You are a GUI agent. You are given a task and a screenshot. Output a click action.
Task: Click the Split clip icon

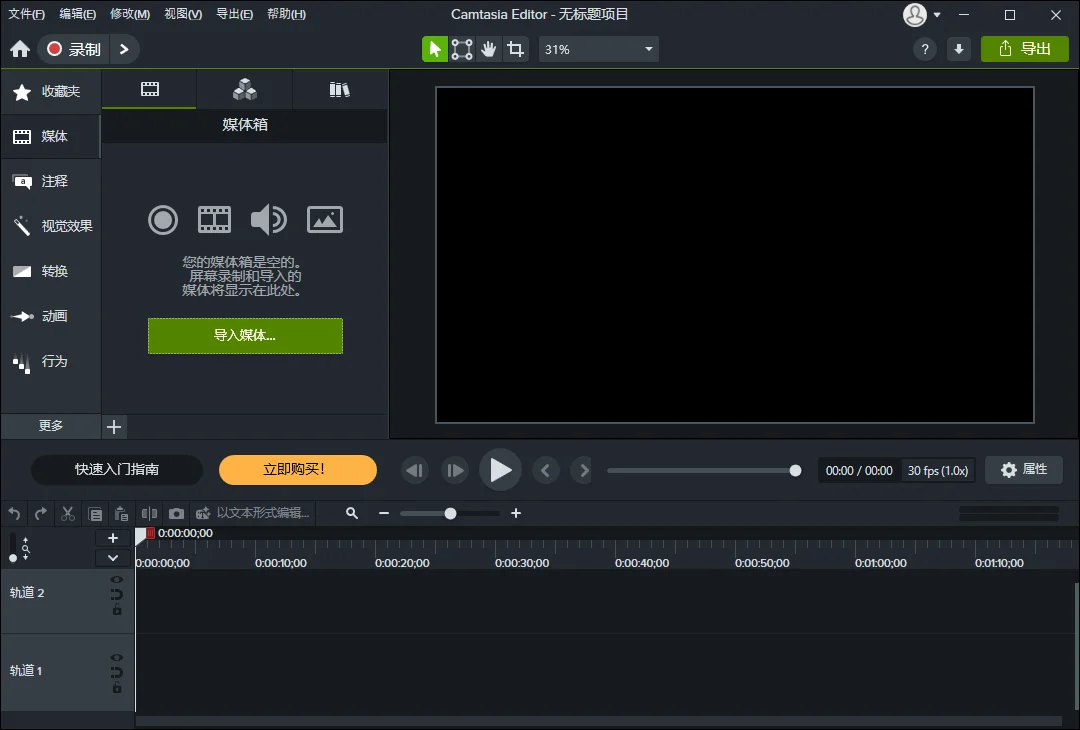tap(149, 513)
